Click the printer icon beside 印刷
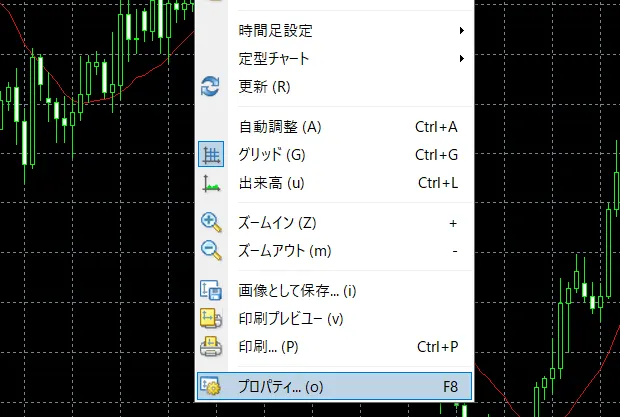Viewport: 620px width, 417px height. (211, 346)
